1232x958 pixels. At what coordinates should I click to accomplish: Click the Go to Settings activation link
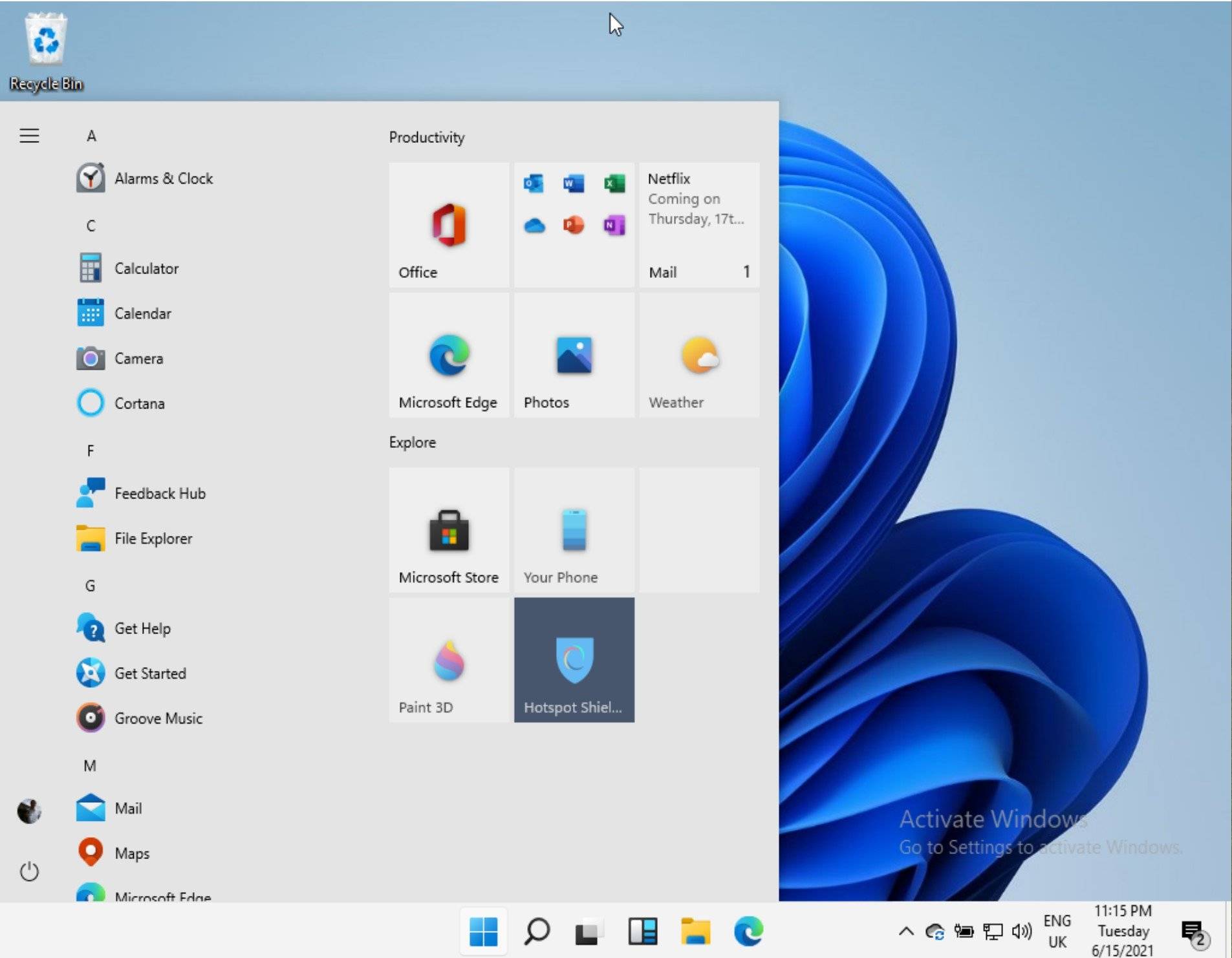coord(1041,846)
